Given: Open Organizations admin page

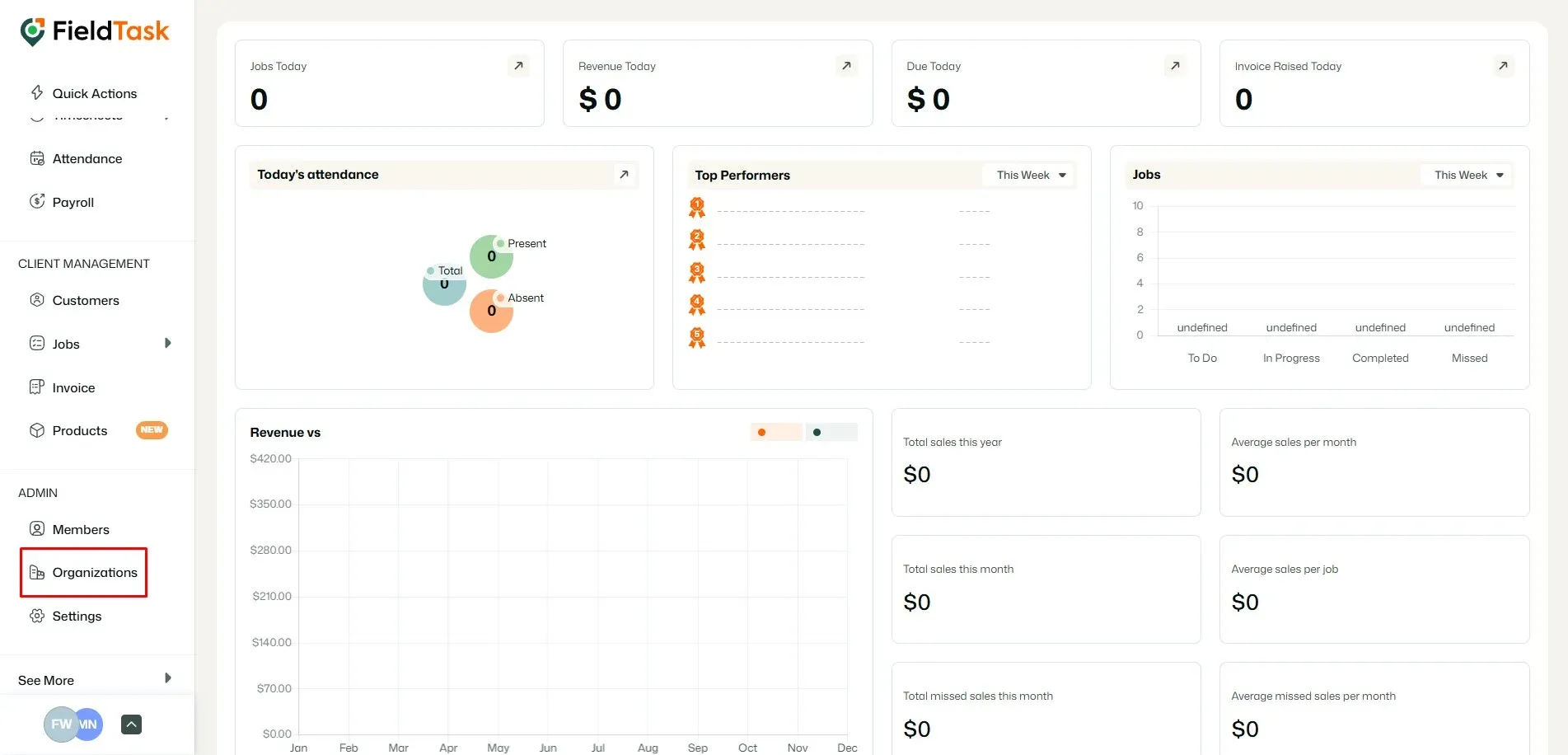Looking at the screenshot, I should [95, 572].
